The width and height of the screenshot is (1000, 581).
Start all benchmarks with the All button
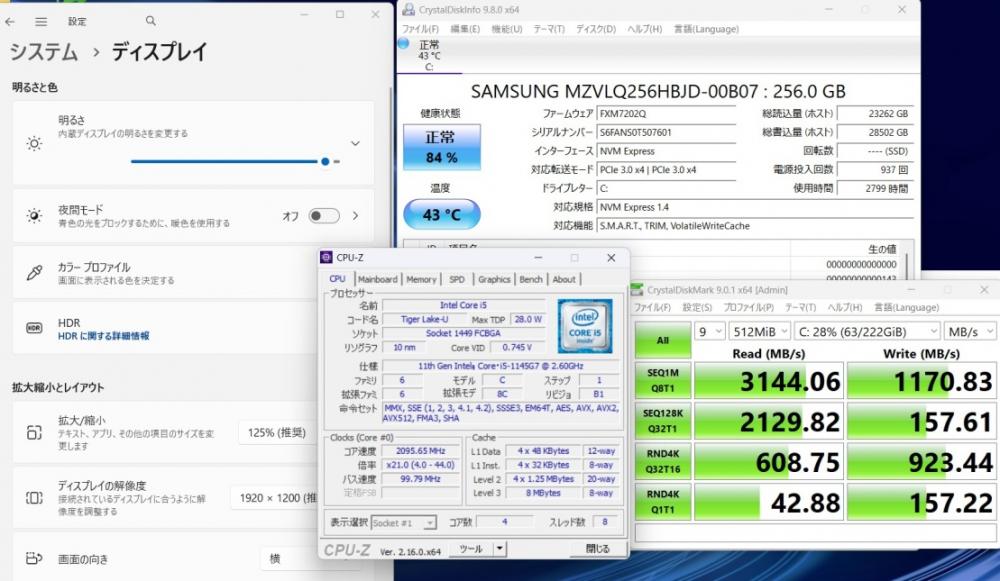(663, 339)
